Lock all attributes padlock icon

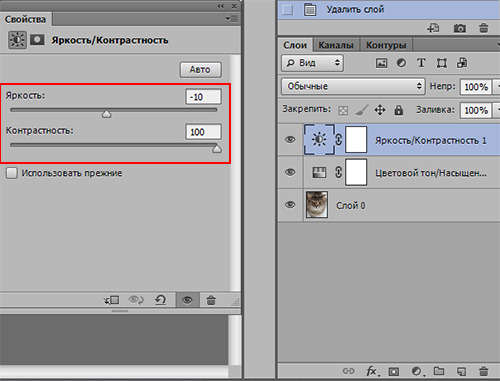[x=398, y=110]
